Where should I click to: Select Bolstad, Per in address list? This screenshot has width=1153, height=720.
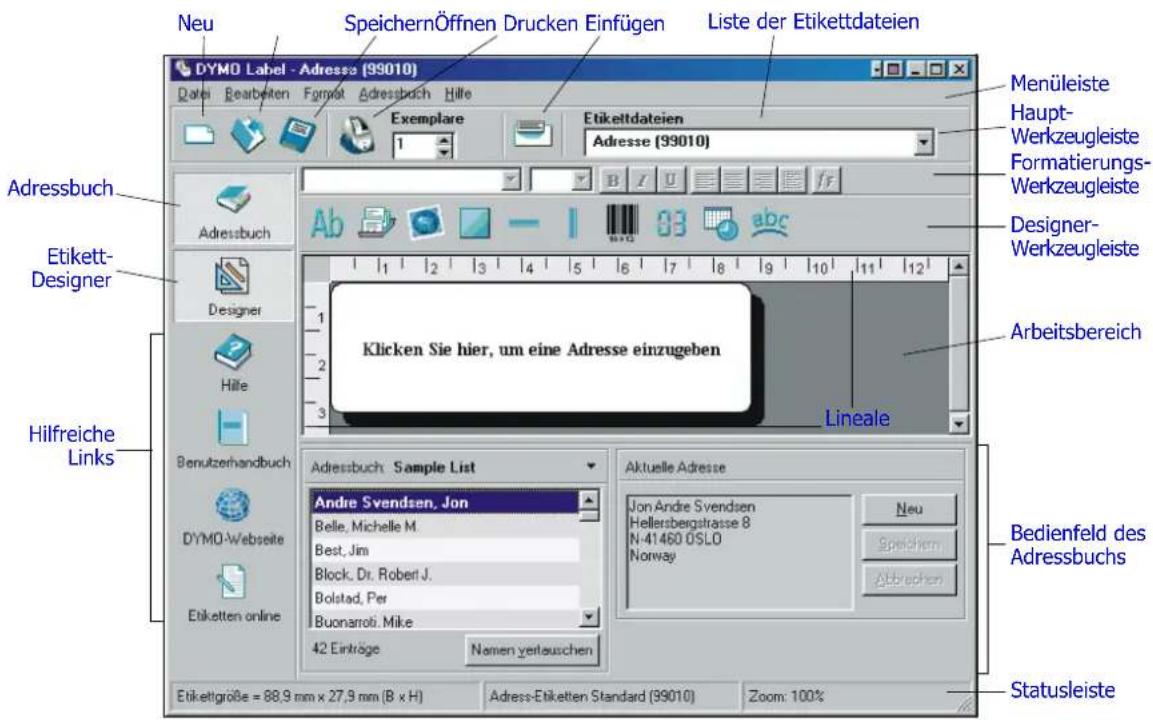pyautogui.click(x=445, y=598)
